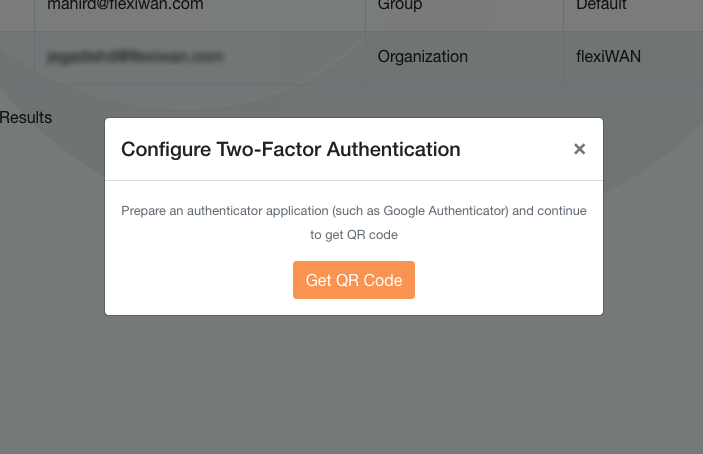Image resolution: width=703 pixels, height=454 pixels.
Task: Dismiss dialog via dimmed backdrop below it
Action: pyautogui.click(x=354, y=385)
